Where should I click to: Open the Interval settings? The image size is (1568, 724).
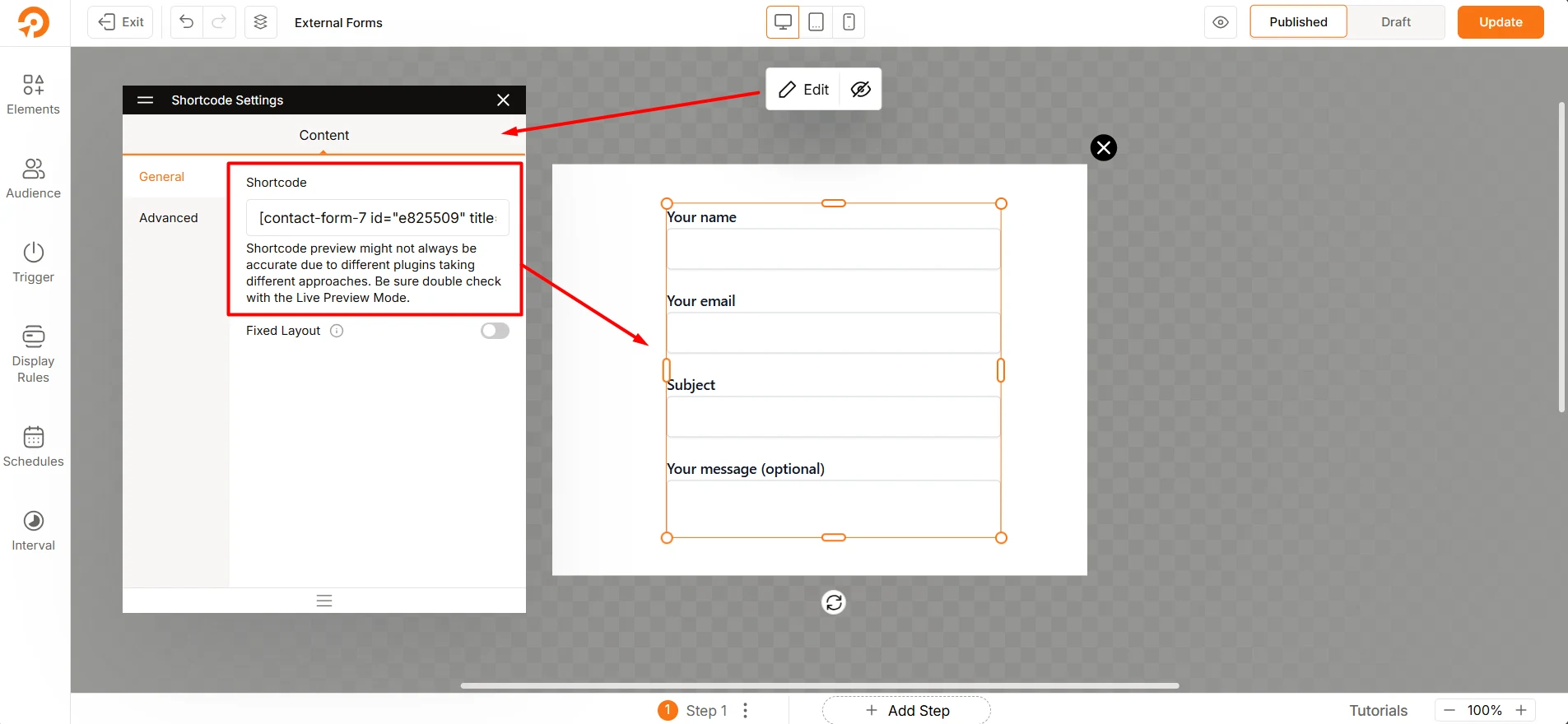pyautogui.click(x=33, y=531)
